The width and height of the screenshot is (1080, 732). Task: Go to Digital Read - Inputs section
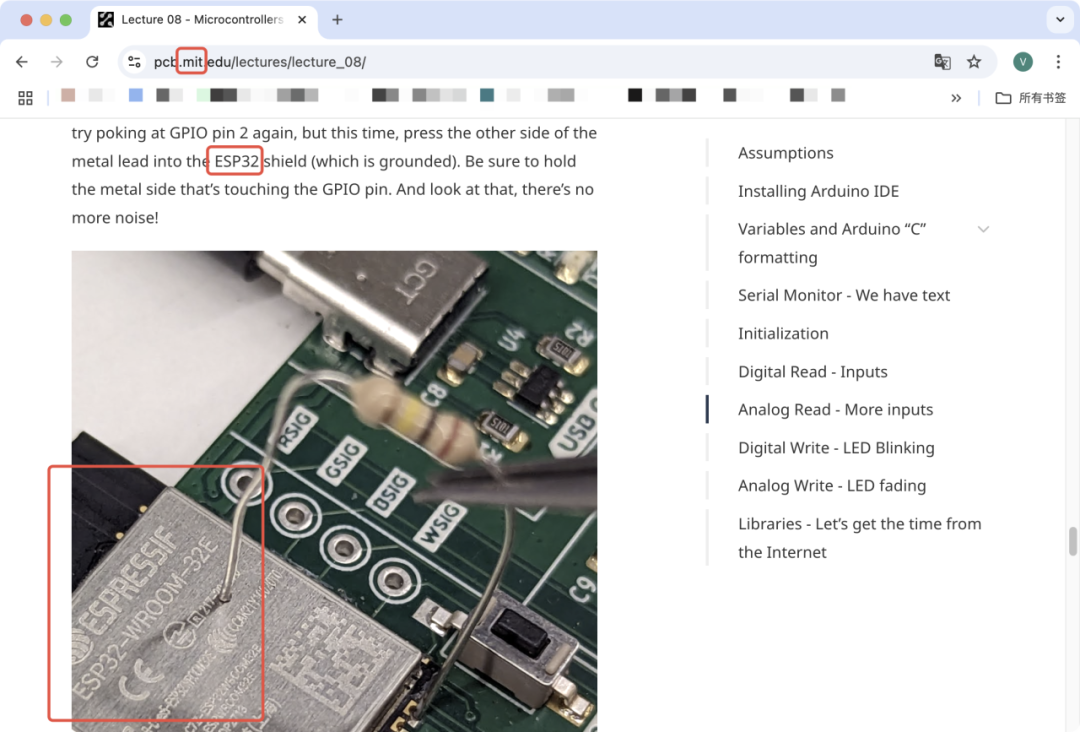pos(813,372)
